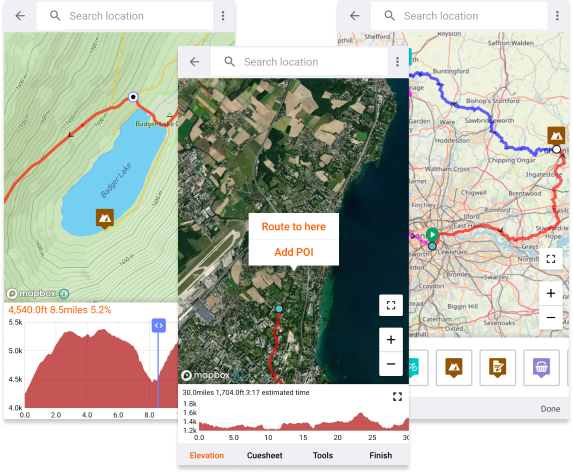Zoom in on the satellite map
This screenshot has height=473, width=573.
(391, 340)
